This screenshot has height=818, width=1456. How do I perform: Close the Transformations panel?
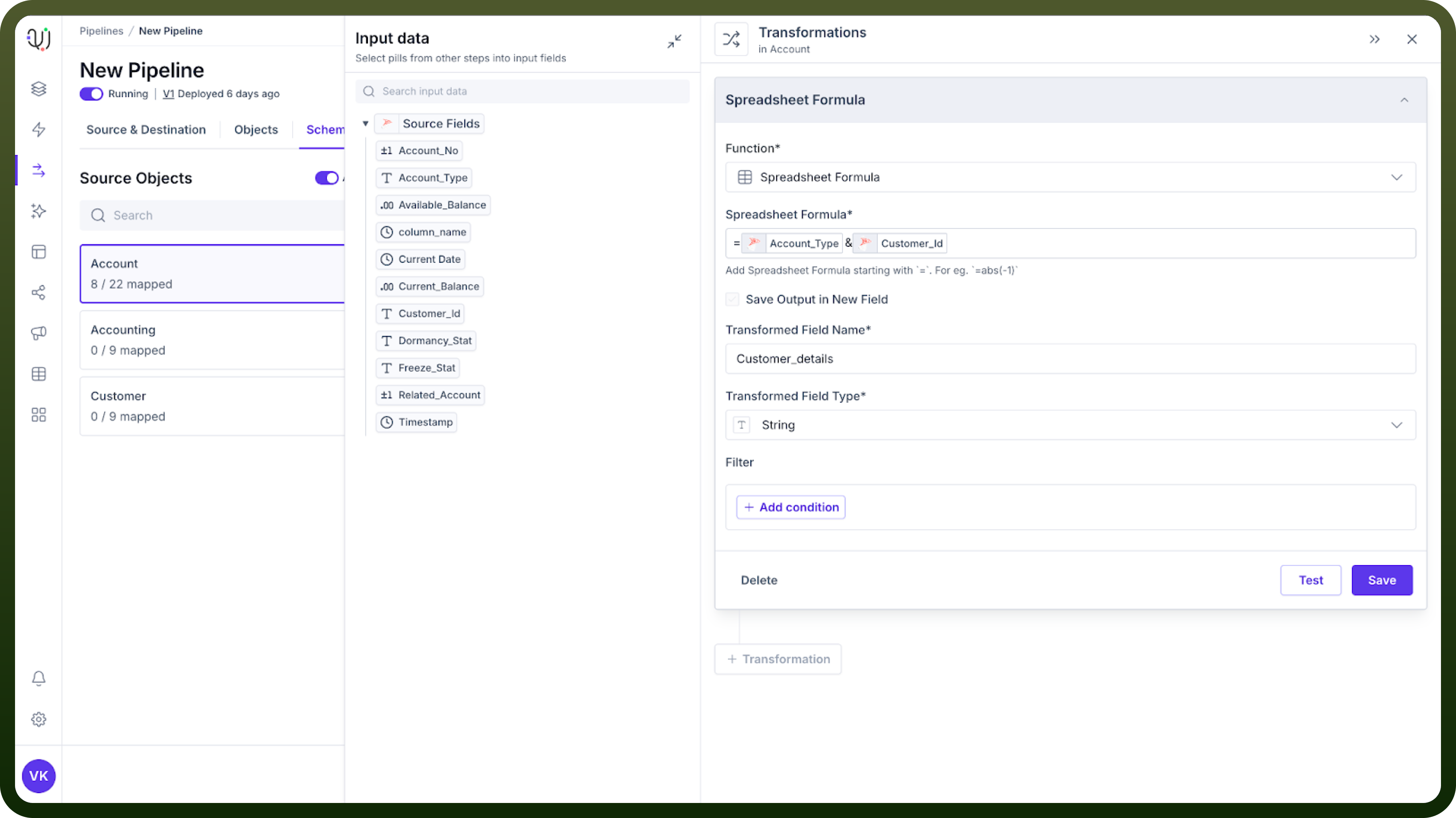pyautogui.click(x=1412, y=39)
